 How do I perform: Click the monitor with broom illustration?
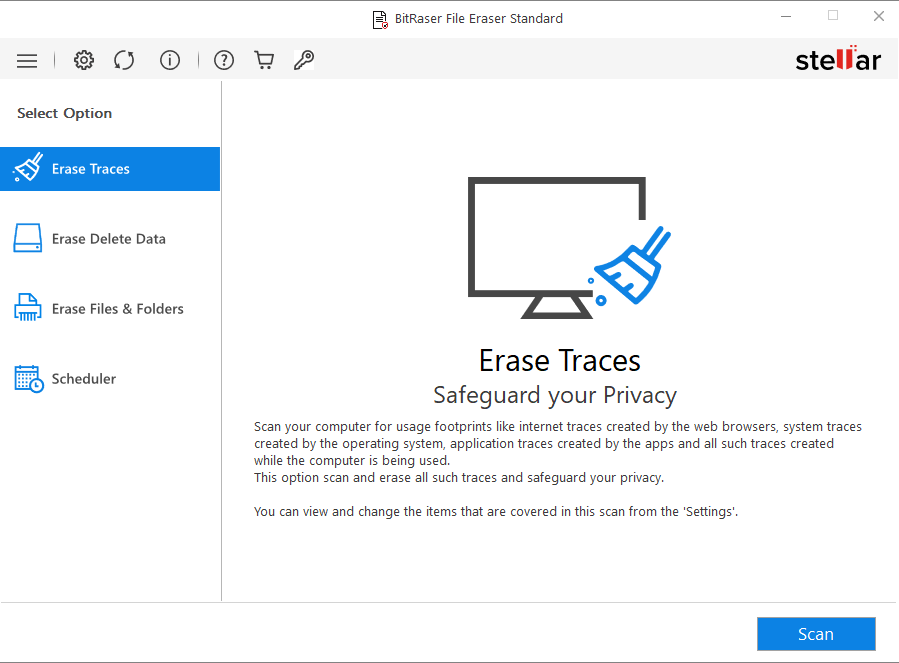[x=569, y=248]
